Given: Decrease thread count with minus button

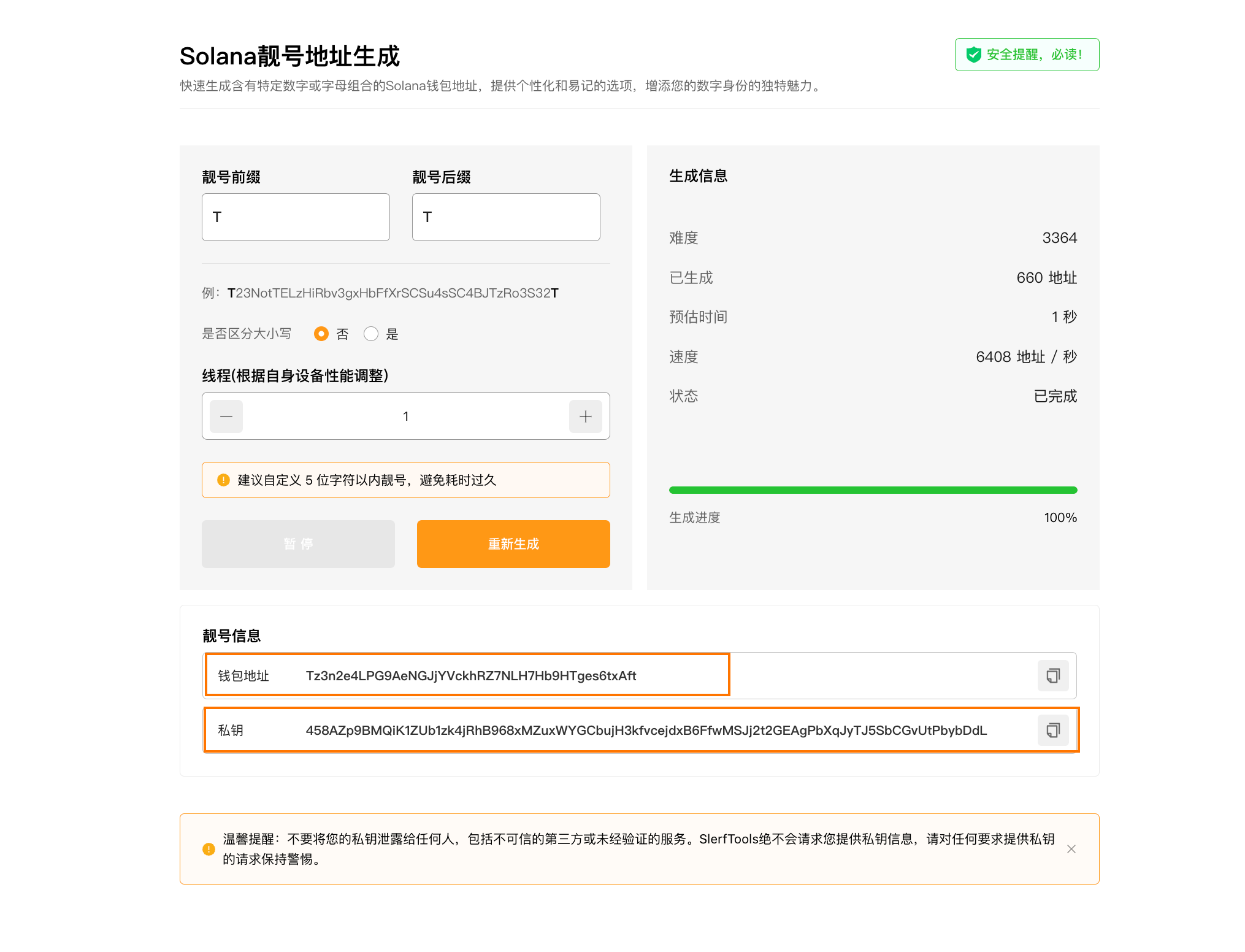Looking at the screenshot, I should [x=226, y=416].
